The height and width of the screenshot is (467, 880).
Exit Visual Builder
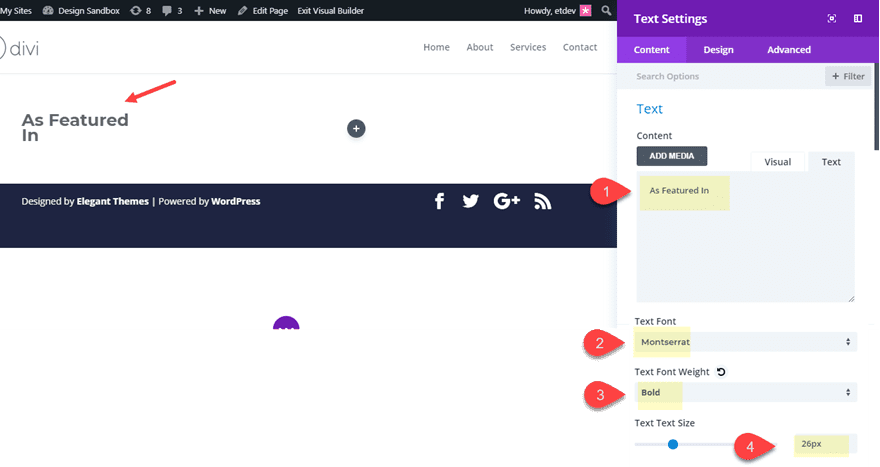click(331, 11)
